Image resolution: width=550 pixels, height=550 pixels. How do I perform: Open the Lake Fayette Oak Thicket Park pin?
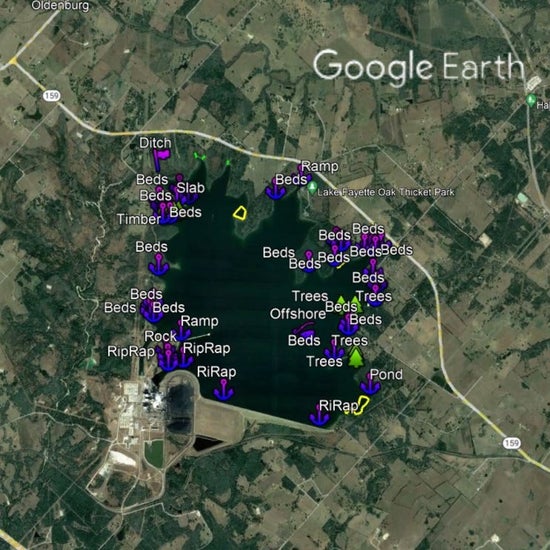(312, 188)
